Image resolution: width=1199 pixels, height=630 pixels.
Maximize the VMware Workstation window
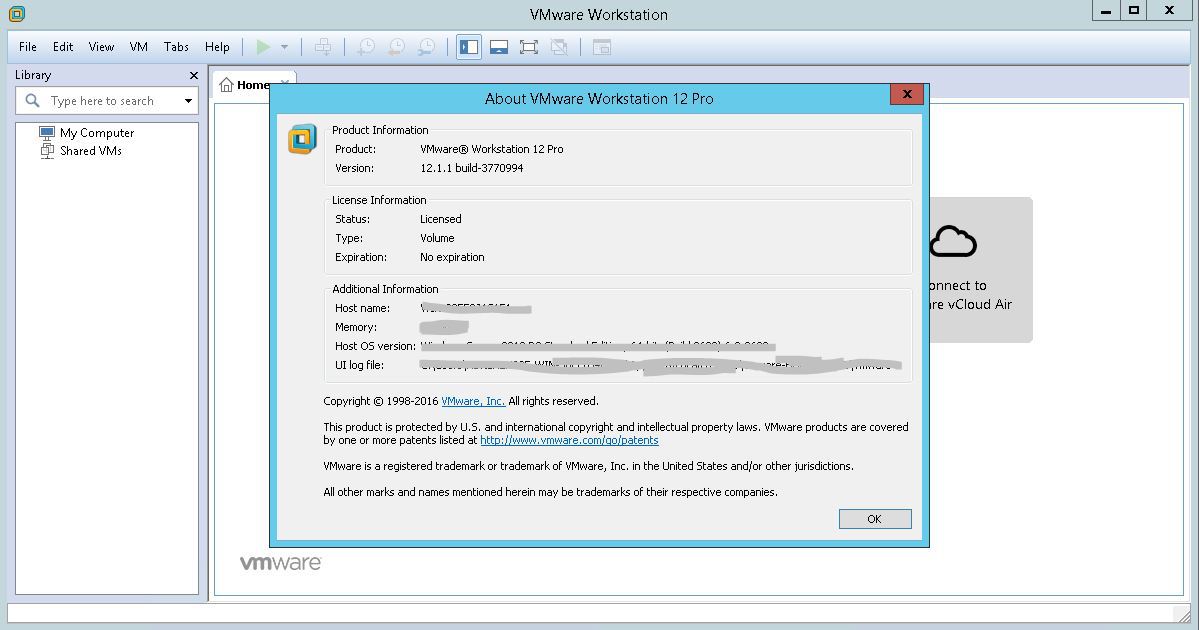tap(1134, 11)
